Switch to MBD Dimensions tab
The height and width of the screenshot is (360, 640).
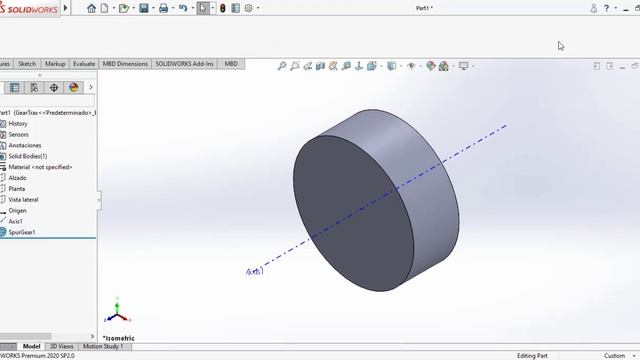tap(125, 64)
